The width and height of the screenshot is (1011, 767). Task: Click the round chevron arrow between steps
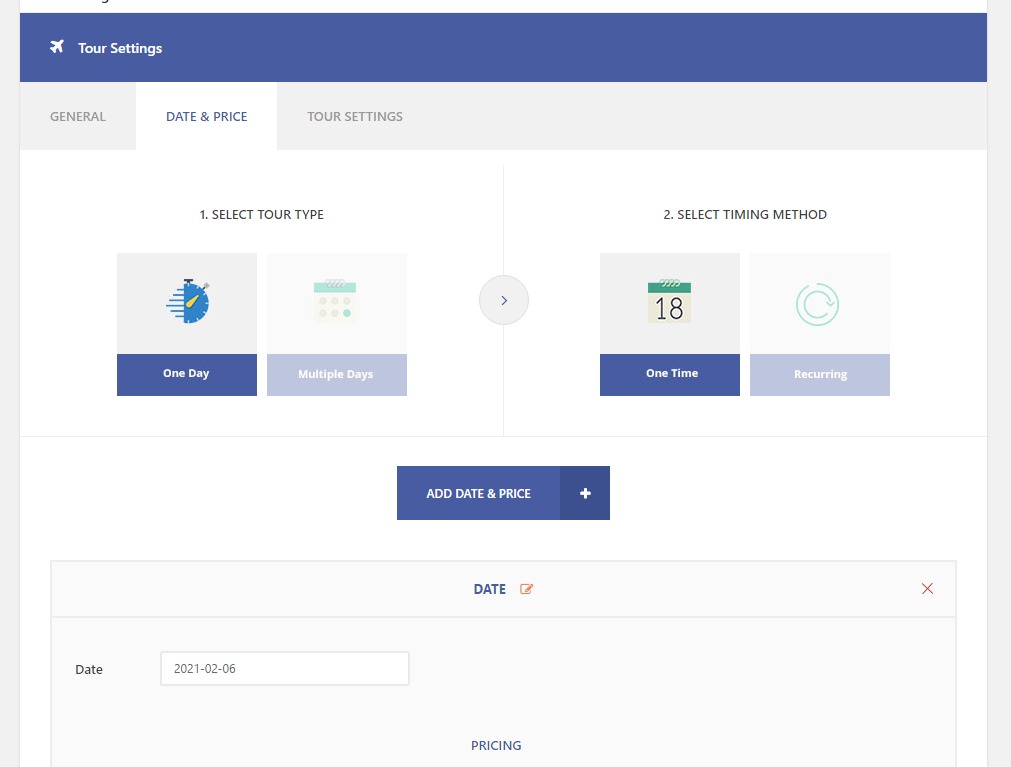point(504,300)
